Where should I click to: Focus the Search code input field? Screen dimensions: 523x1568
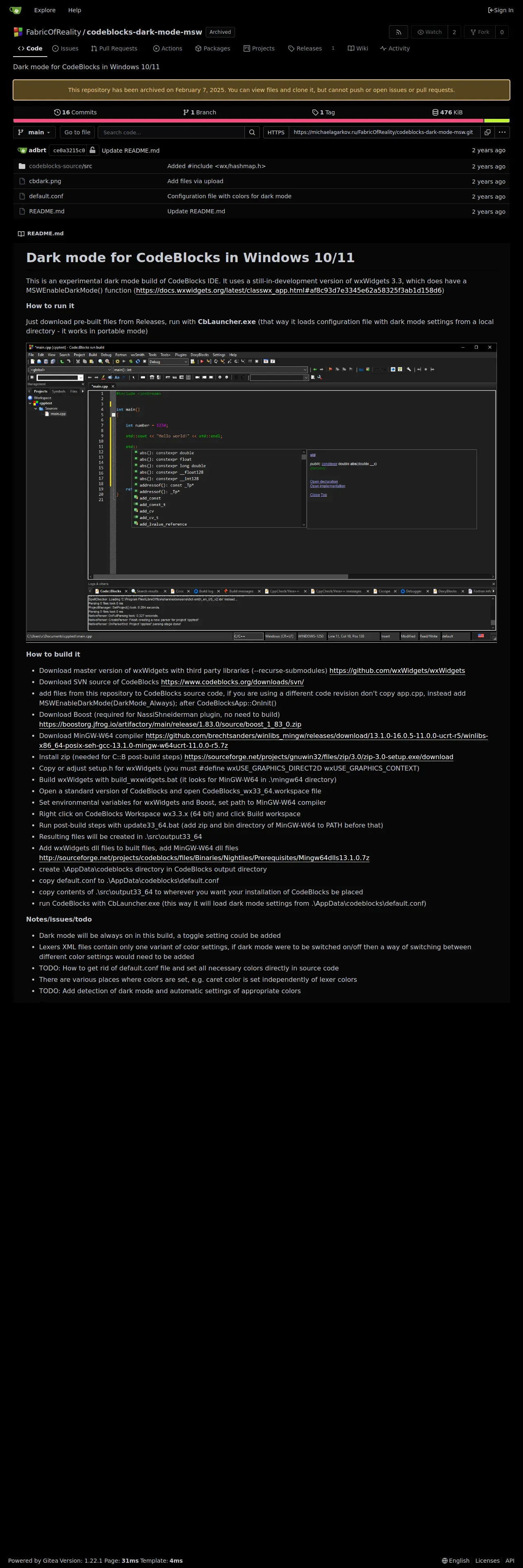pyautogui.click(x=171, y=132)
